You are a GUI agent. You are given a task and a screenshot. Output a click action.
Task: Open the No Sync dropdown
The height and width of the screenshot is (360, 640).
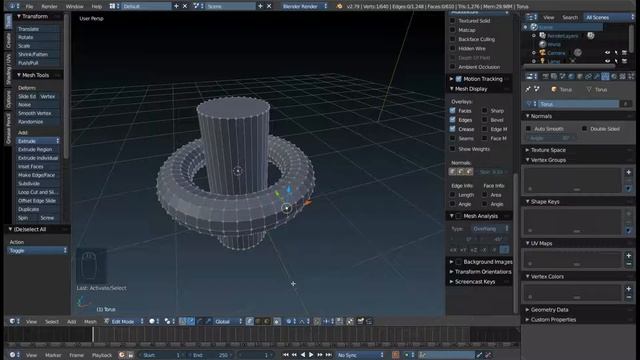(x=360, y=355)
